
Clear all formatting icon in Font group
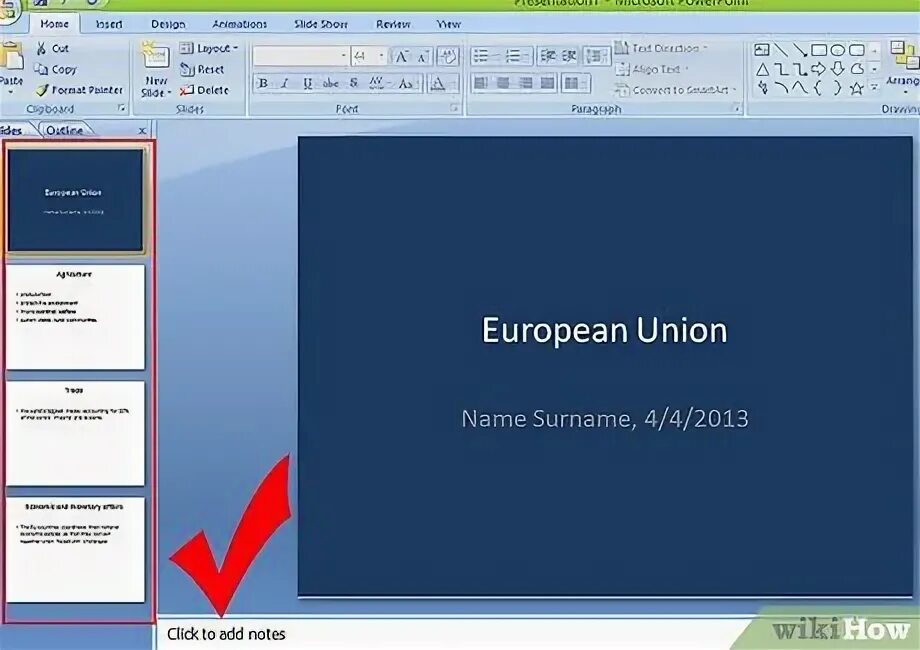point(448,56)
